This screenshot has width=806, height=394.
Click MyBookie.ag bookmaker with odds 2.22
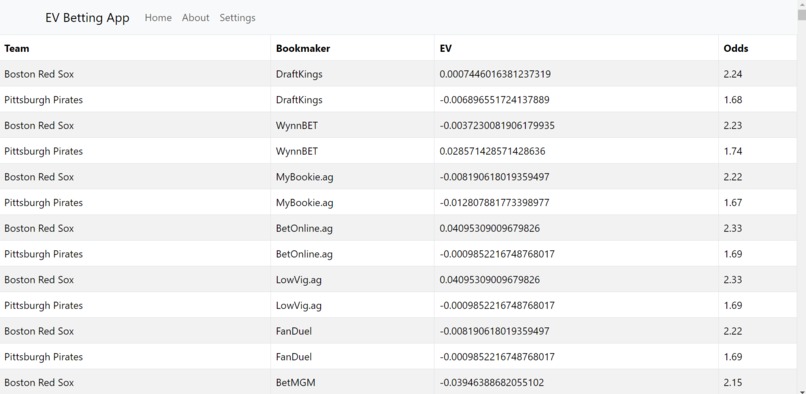point(304,177)
